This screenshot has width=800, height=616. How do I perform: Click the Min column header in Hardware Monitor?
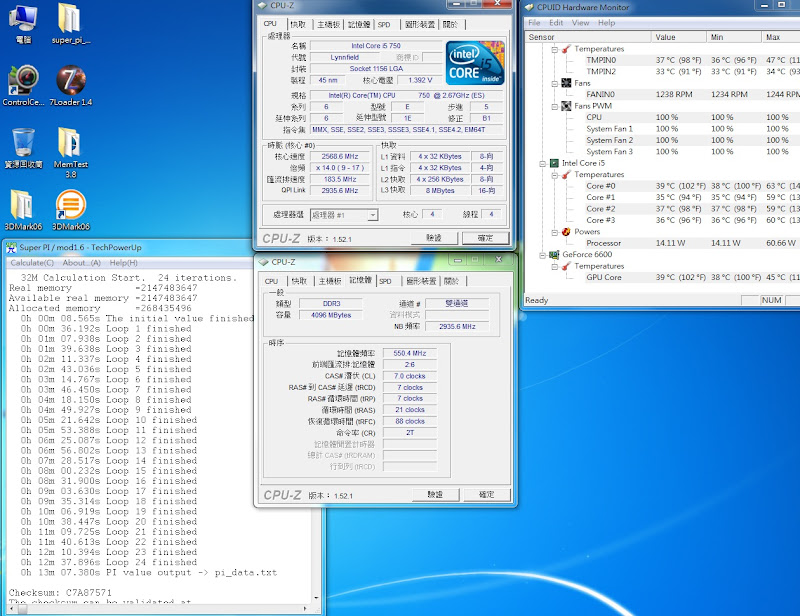click(x=734, y=37)
